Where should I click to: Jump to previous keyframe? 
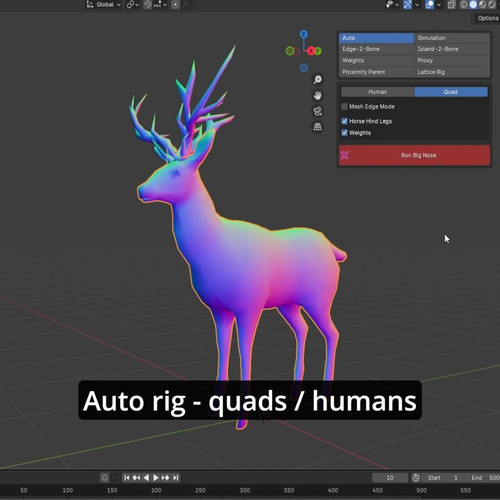coord(136,478)
